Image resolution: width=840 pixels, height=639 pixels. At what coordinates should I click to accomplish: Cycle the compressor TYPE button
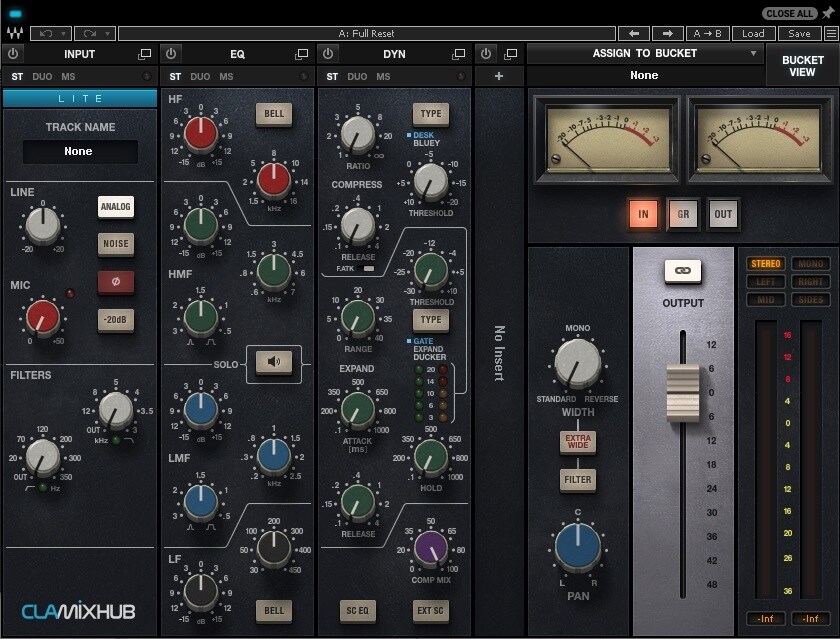(x=431, y=114)
